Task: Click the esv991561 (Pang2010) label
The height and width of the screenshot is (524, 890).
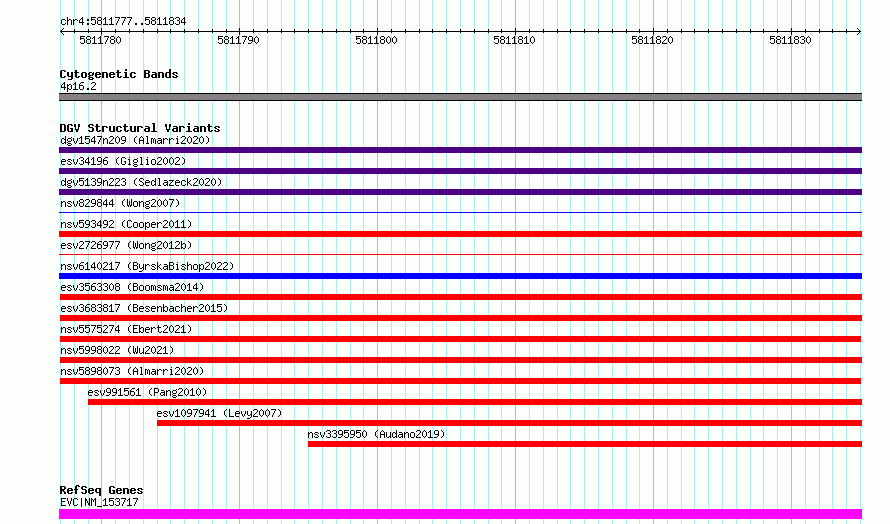Action: point(148,392)
